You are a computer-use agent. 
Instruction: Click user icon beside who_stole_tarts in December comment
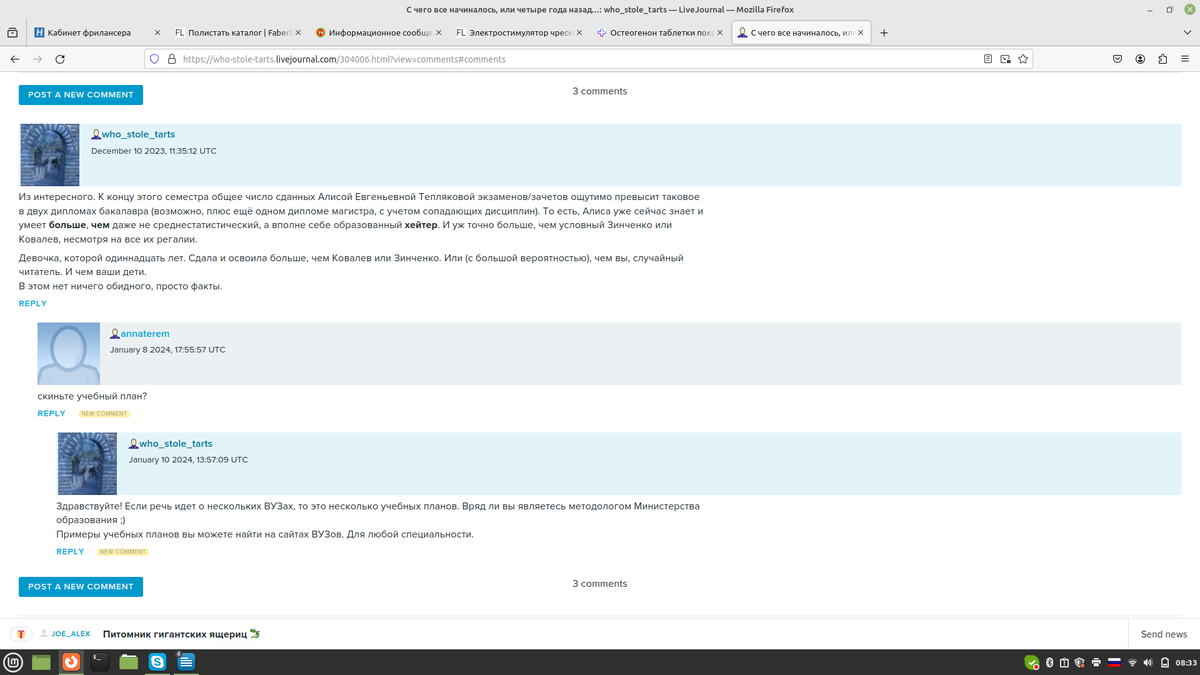click(96, 134)
